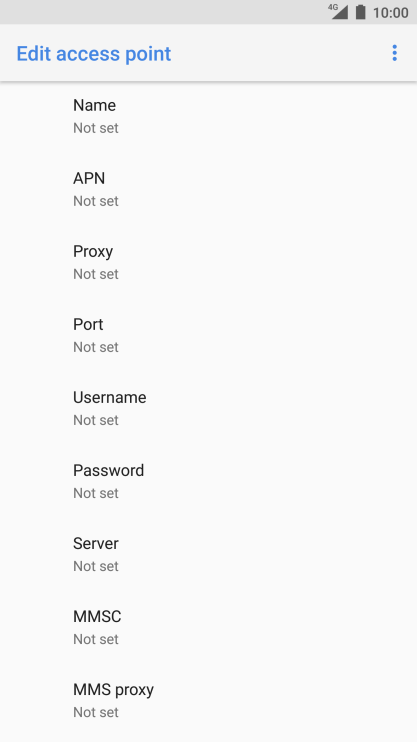Open the Name setting

coord(208,116)
